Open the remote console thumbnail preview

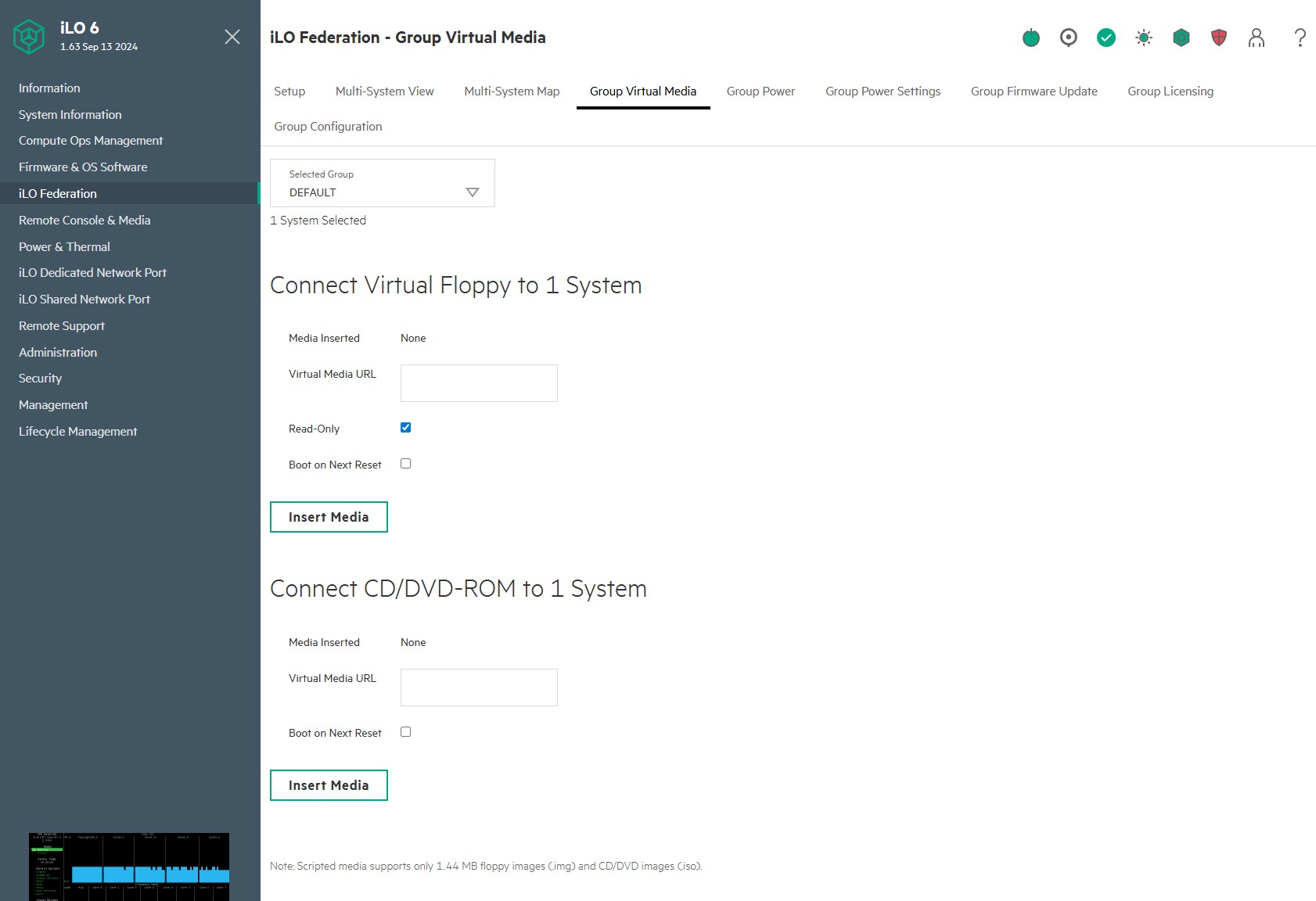coord(129,867)
